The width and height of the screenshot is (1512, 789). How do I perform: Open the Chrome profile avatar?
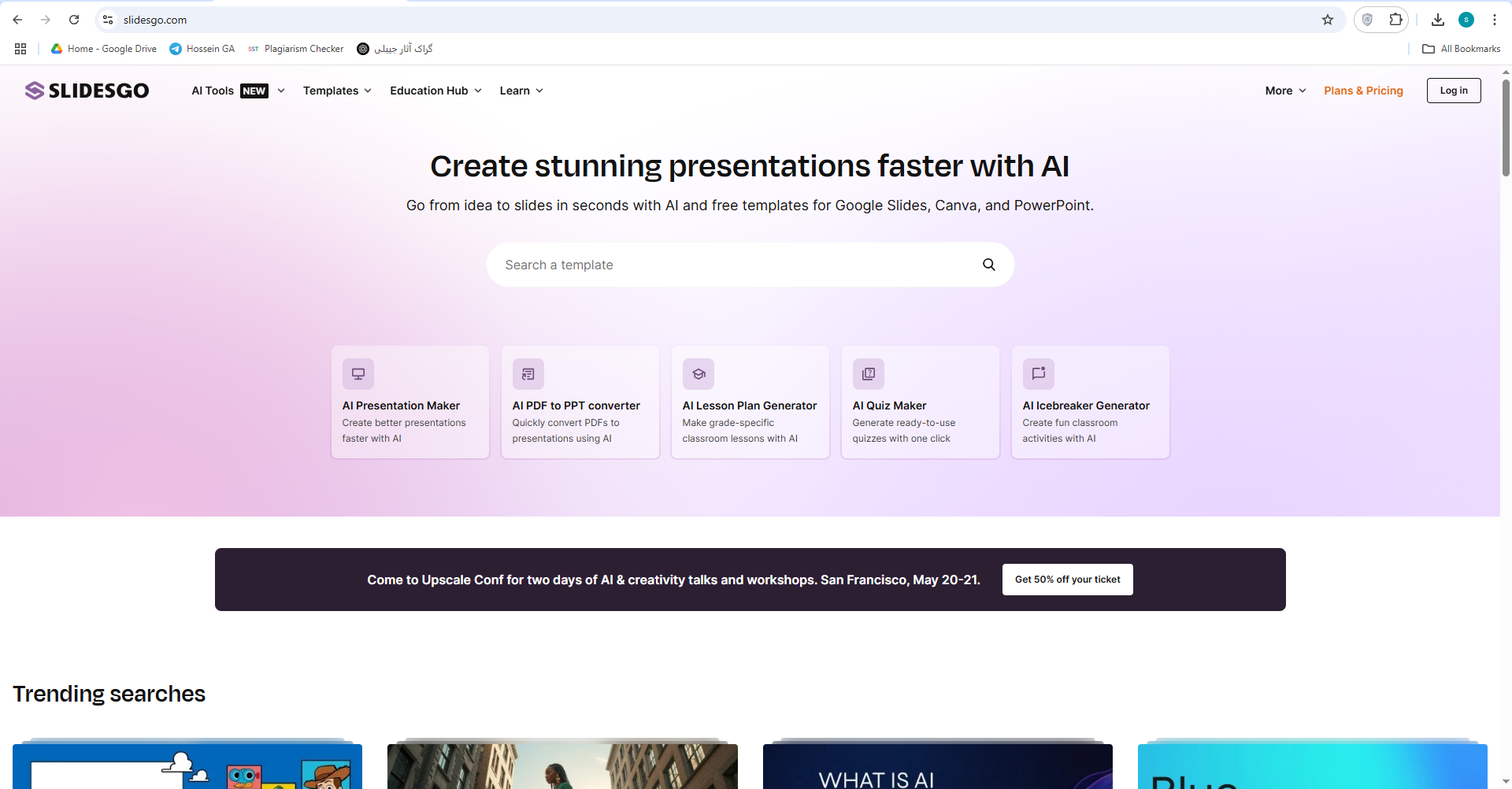coord(1466,20)
